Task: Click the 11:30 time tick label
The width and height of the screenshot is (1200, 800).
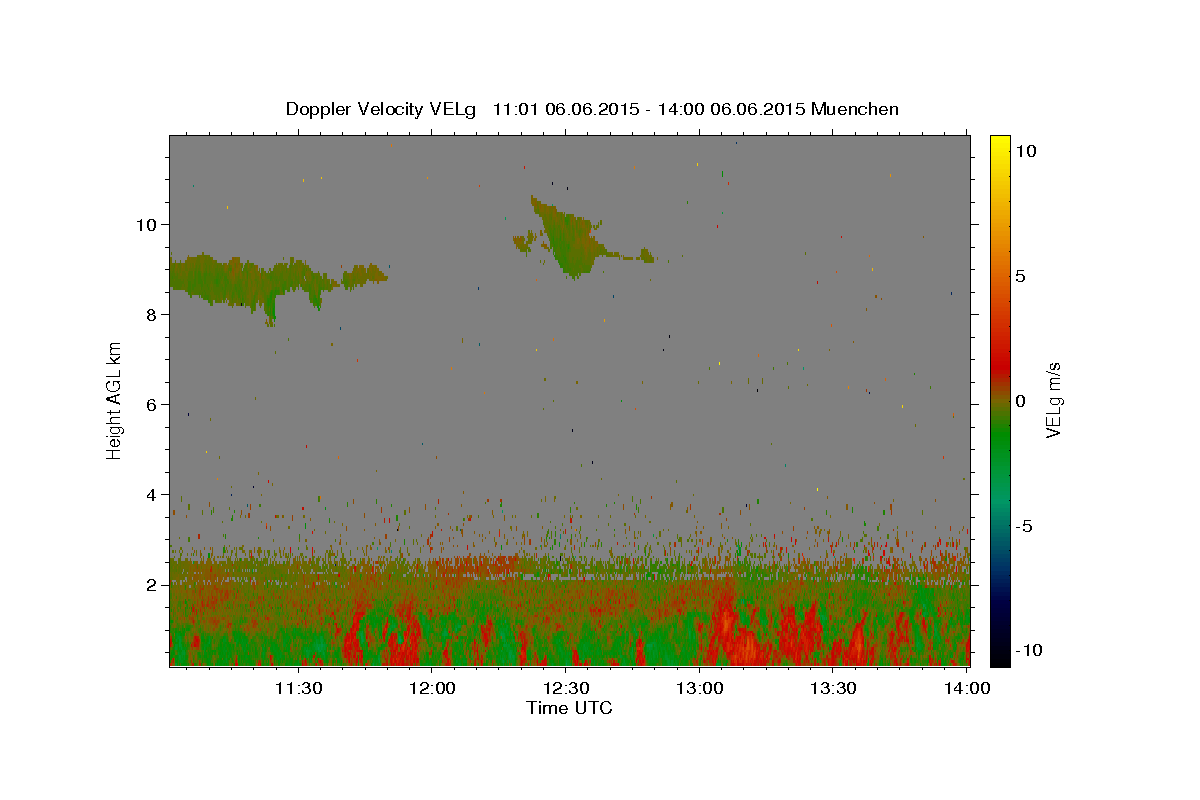Action: (298, 688)
